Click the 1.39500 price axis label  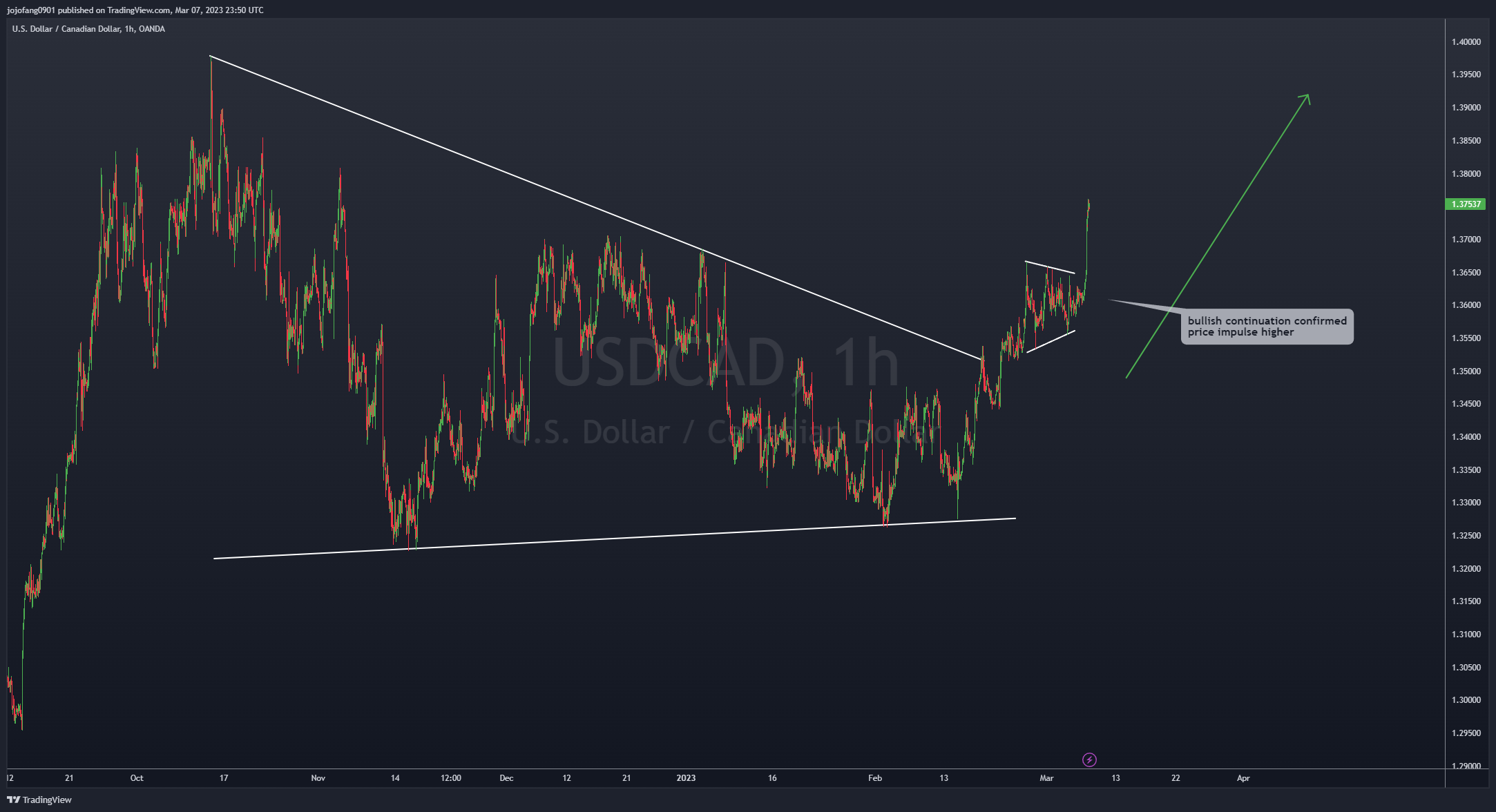tap(1466, 75)
